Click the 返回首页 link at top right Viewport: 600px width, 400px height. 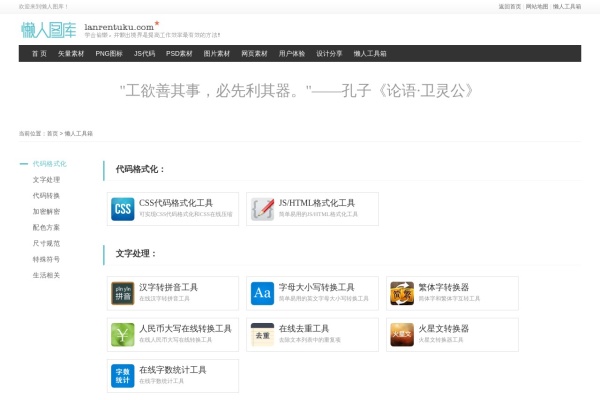[509, 6]
